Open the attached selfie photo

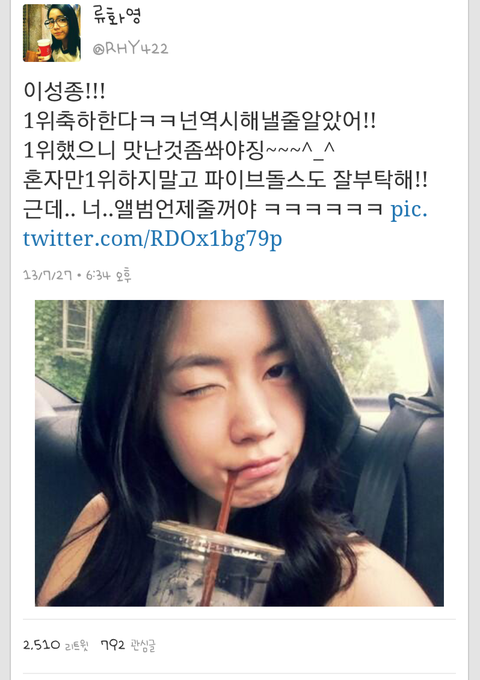(x=239, y=453)
